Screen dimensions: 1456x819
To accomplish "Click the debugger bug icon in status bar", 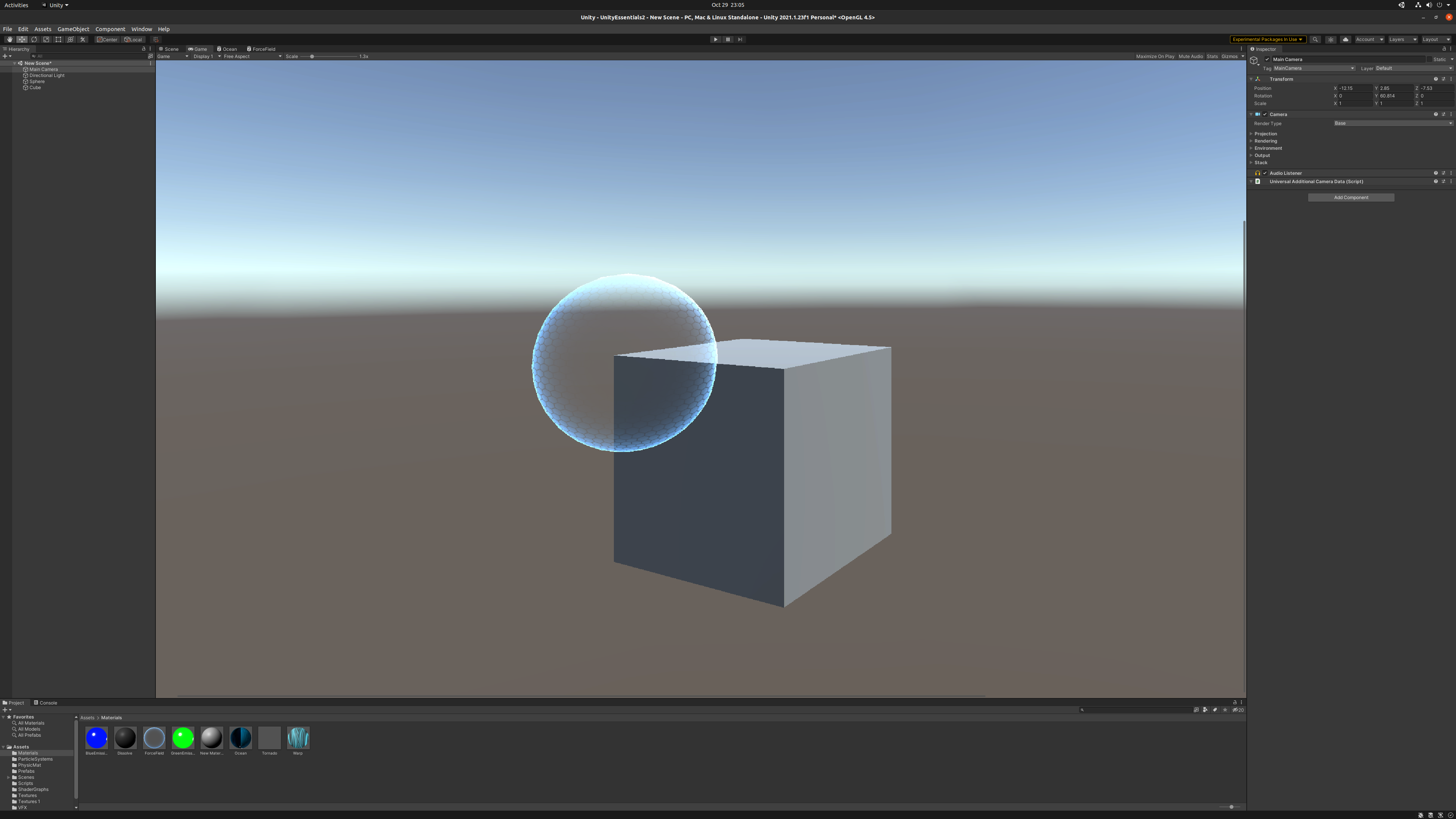I will [1421, 815].
